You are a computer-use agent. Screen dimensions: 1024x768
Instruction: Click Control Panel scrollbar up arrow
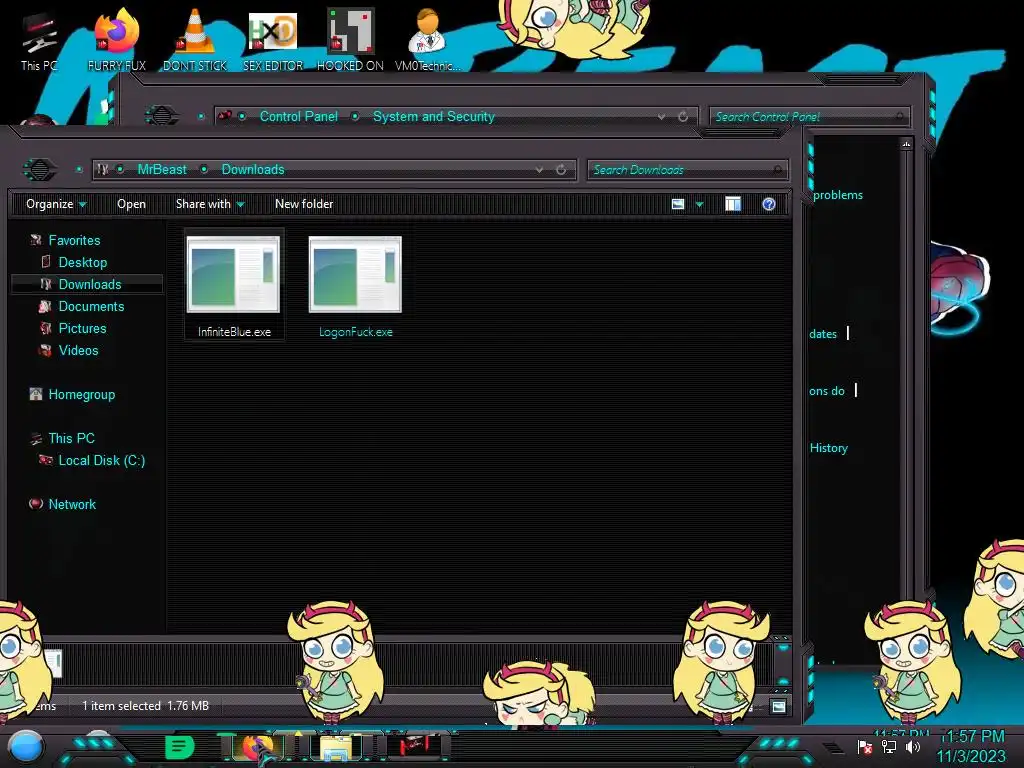[x=906, y=144]
